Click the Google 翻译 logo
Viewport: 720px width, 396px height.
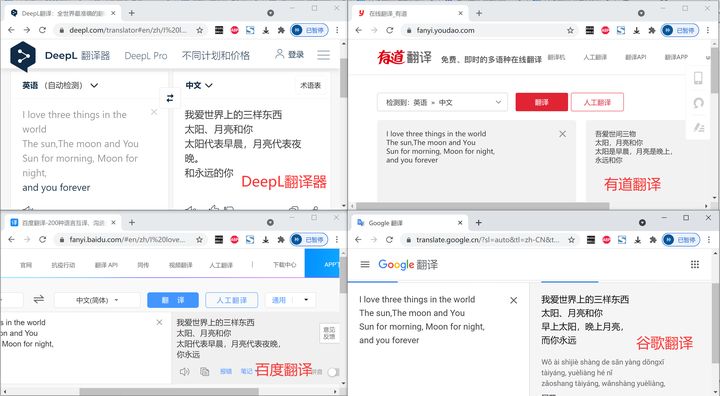(x=408, y=265)
